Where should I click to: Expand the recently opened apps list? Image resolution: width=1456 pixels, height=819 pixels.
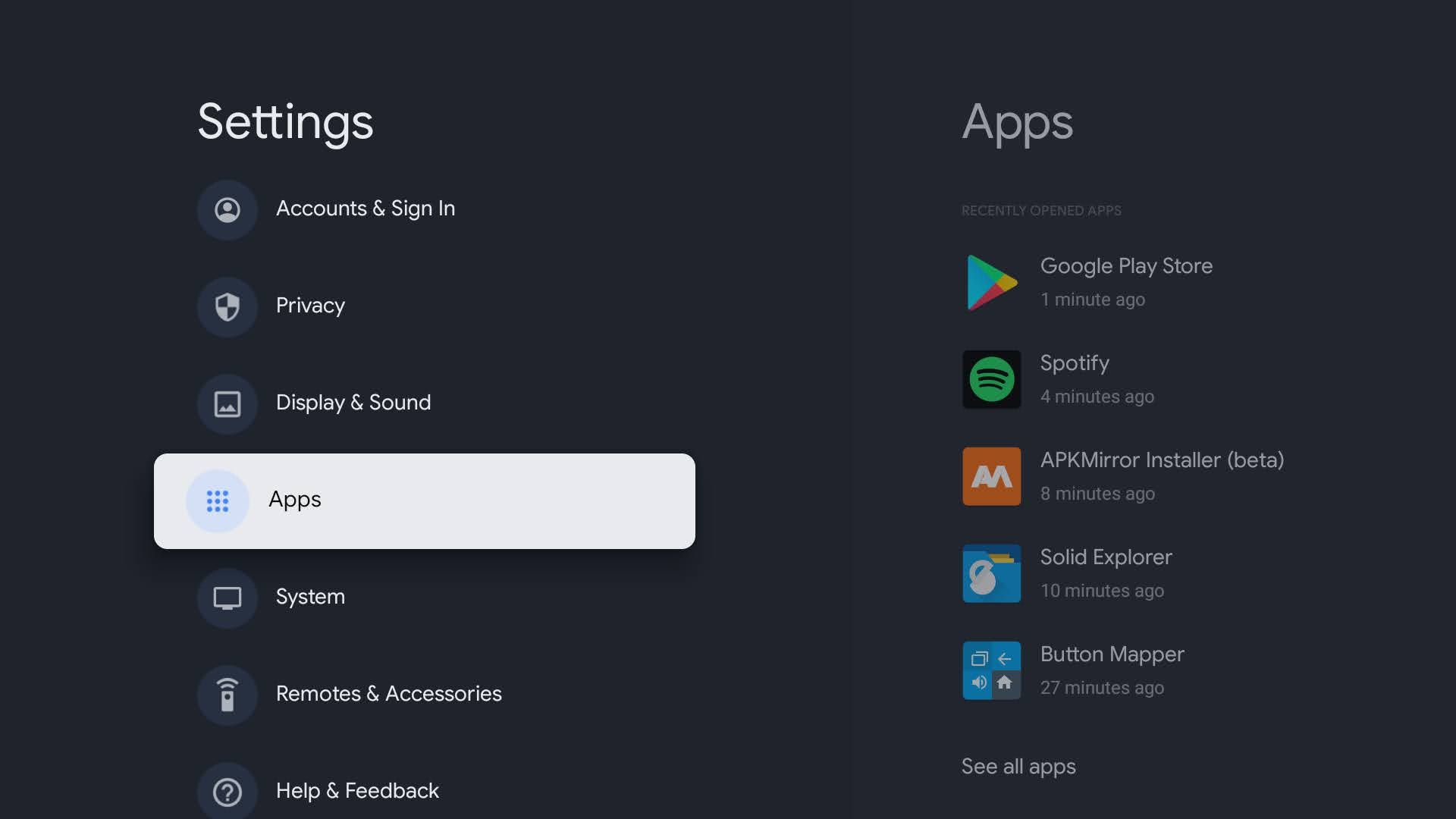point(1017,766)
